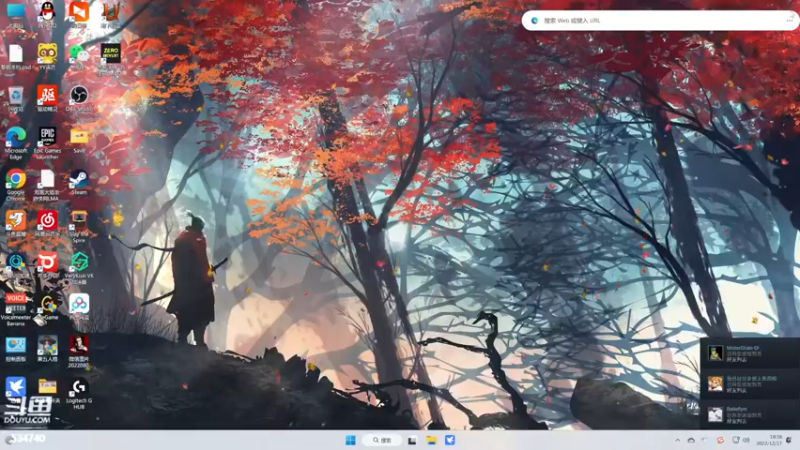Launch the WeGame shortcut
The height and width of the screenshot is (450, 800).
47,308
